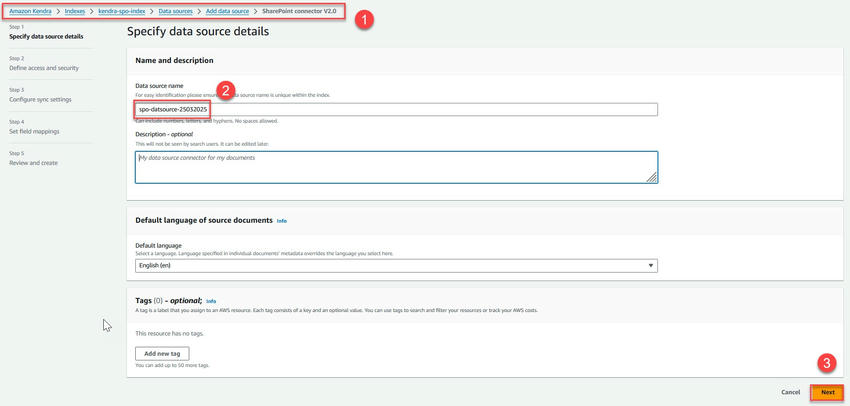850x406 pixels.
Task: Select the Name and description section title
Action: [174, 61]
